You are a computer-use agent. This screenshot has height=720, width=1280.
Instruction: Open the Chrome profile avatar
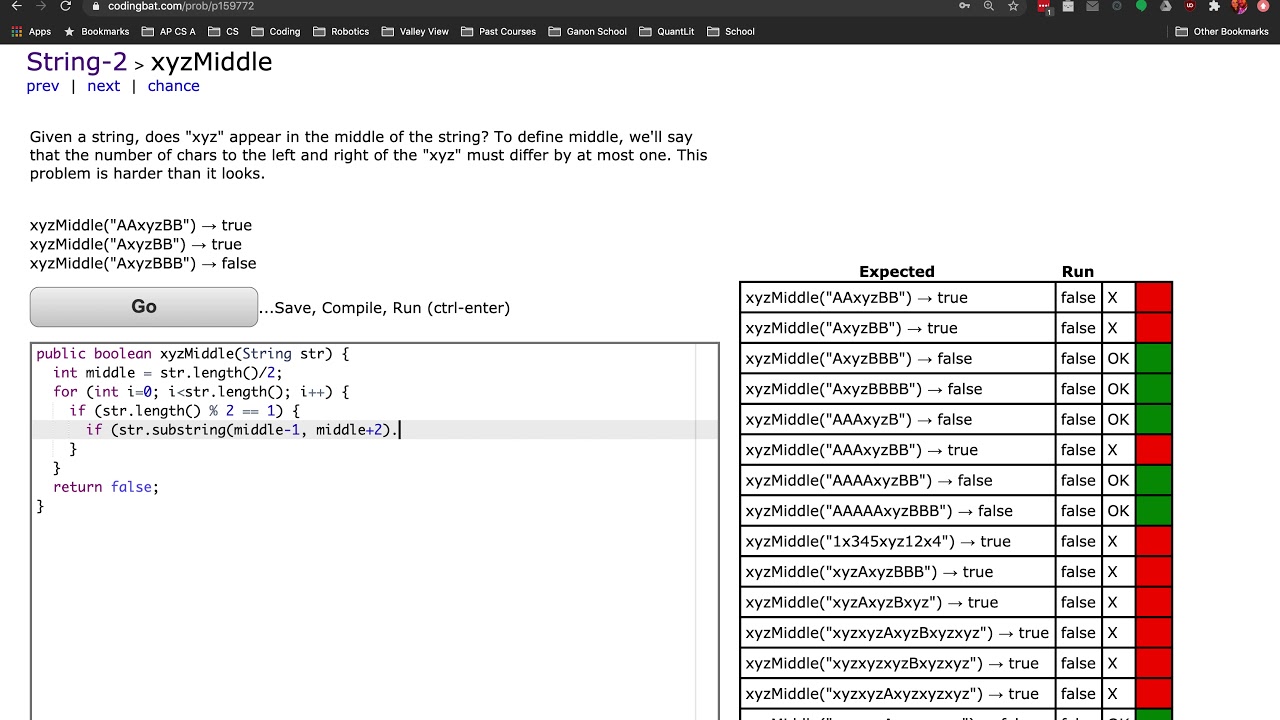1240,6
